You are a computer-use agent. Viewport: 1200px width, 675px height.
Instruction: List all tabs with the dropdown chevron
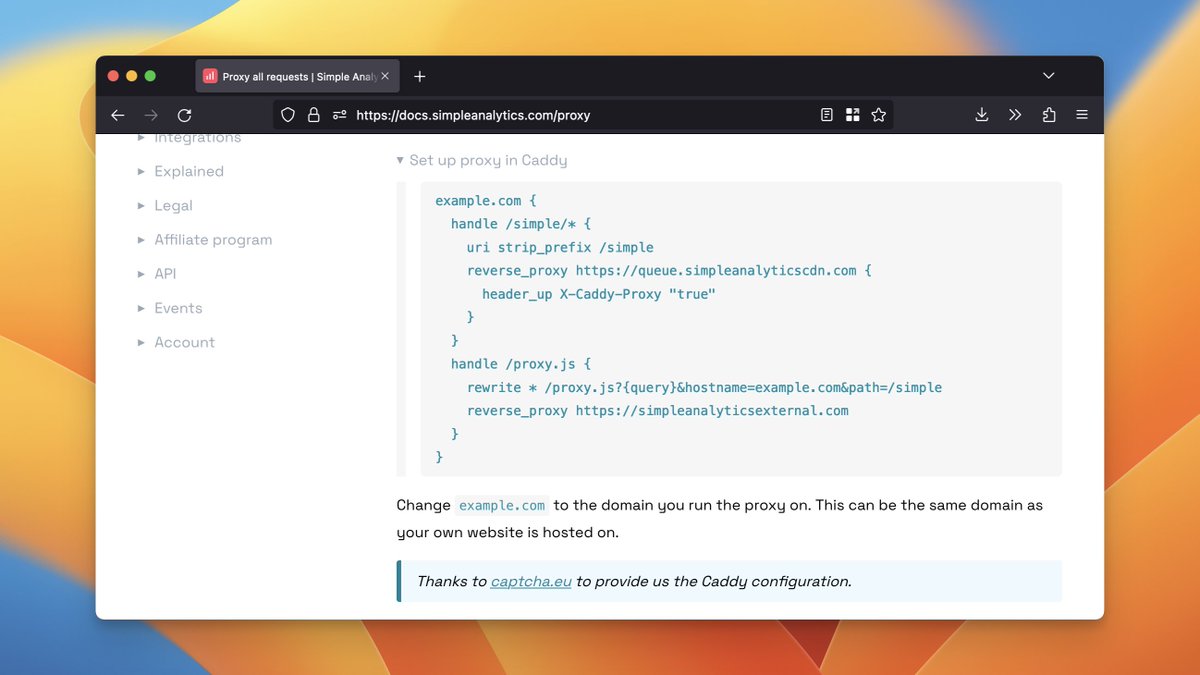1048,76
